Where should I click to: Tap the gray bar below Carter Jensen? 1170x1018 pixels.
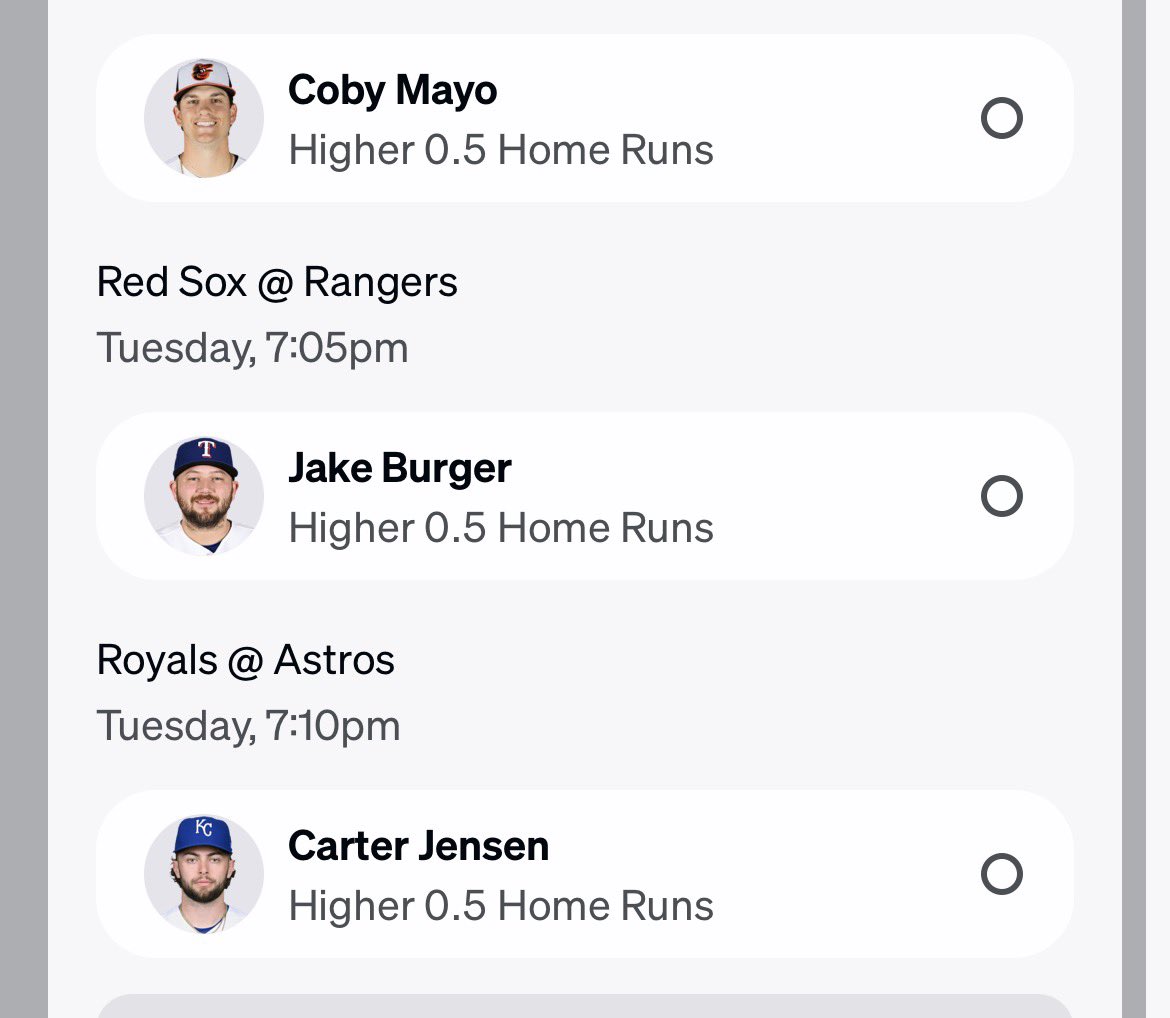(x=585, y=1006)
